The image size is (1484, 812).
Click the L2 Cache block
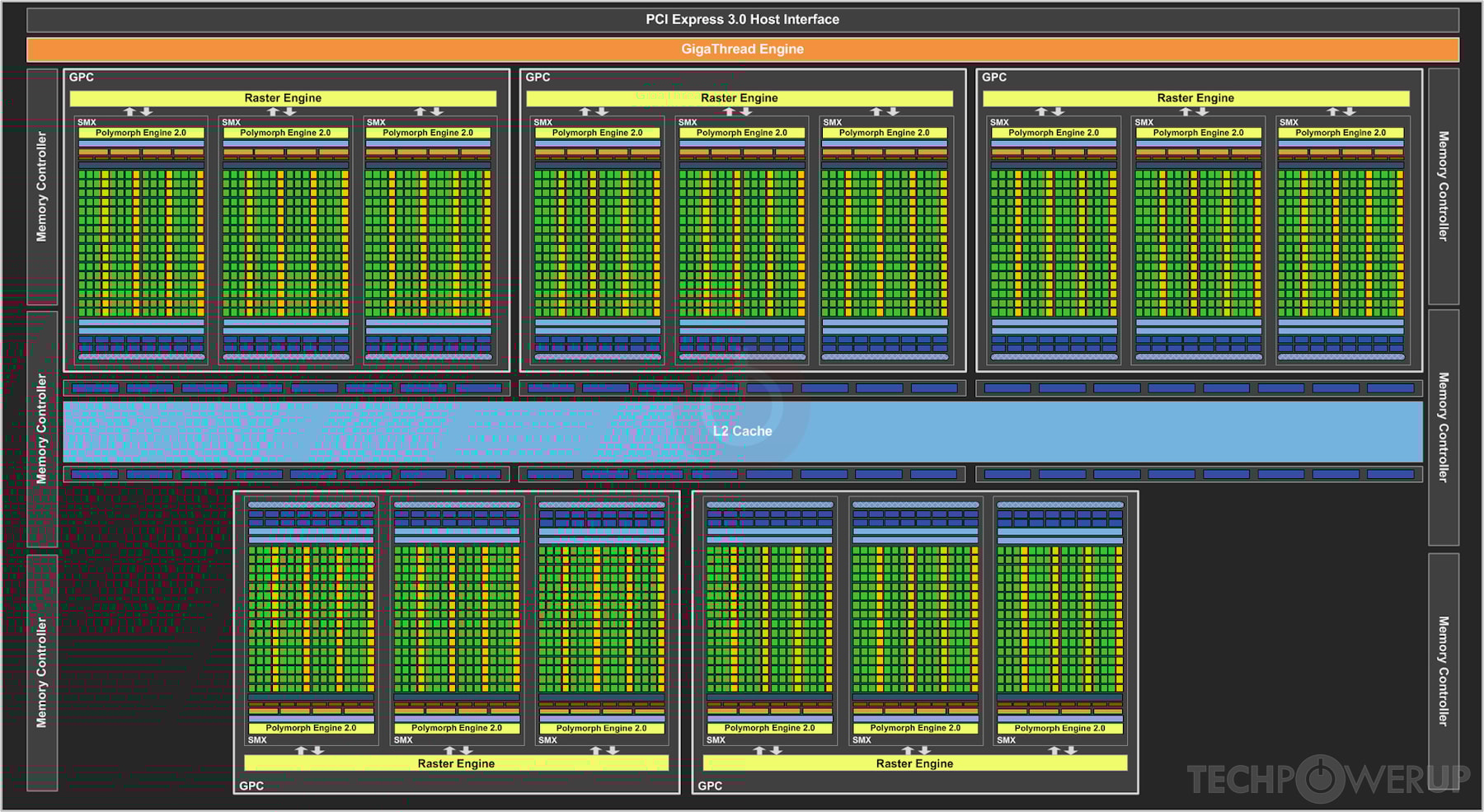[742, 431]
